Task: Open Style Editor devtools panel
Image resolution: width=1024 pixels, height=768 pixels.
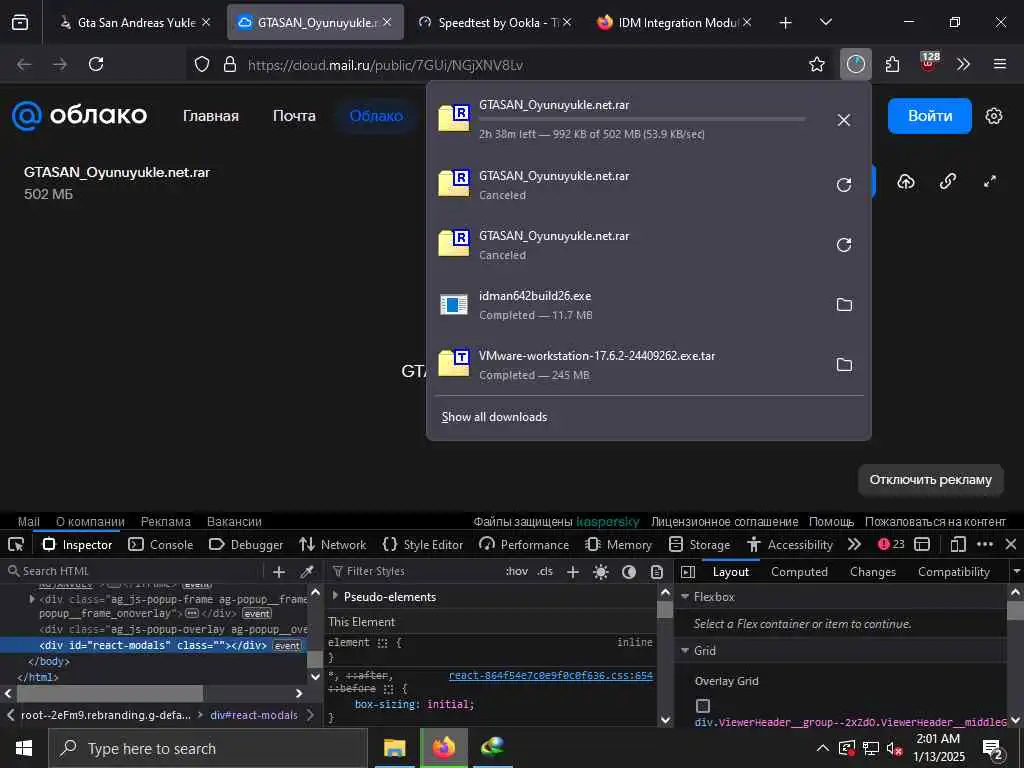Action: point(423,544)
